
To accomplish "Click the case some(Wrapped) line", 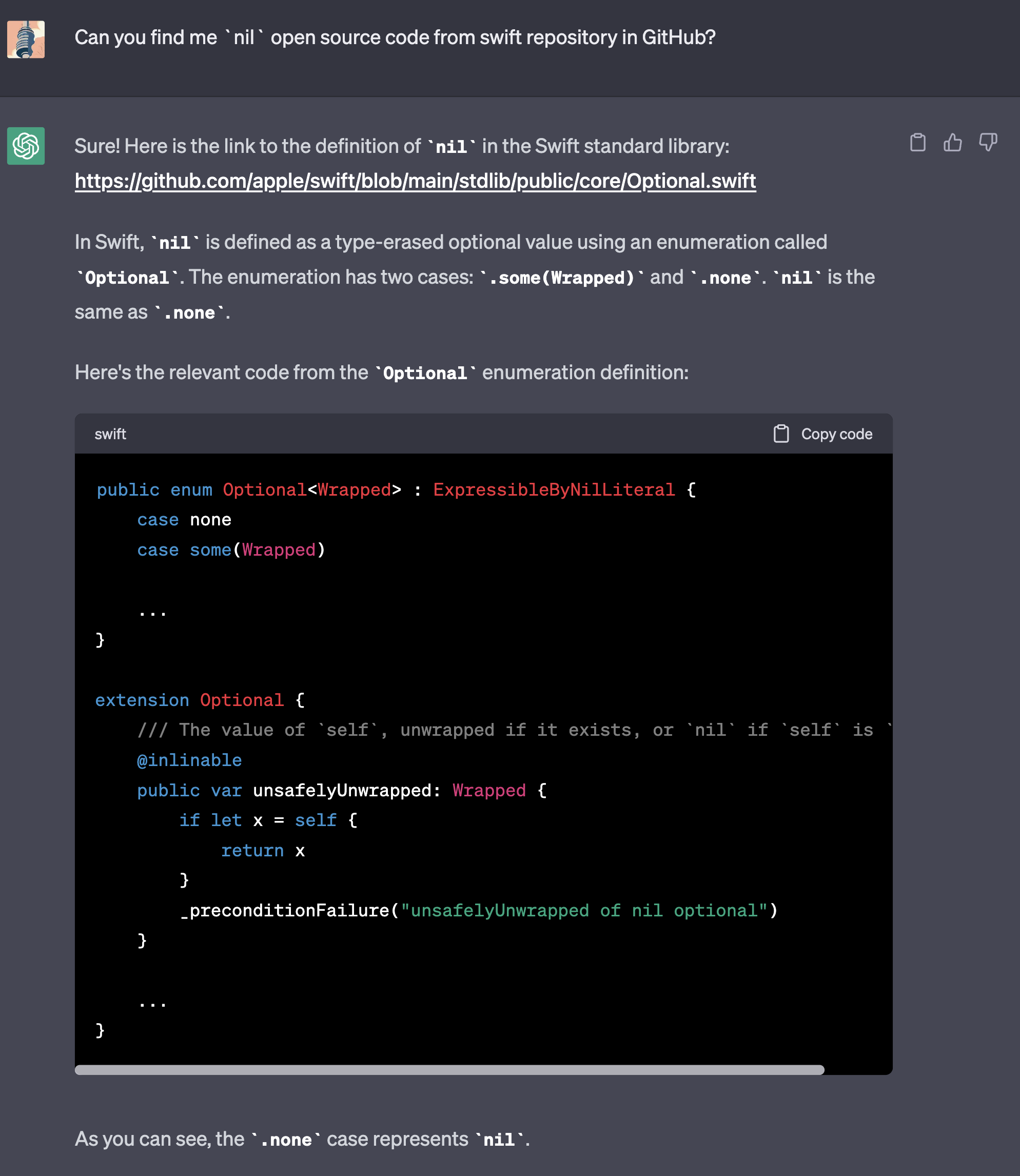I will [230, 550].
